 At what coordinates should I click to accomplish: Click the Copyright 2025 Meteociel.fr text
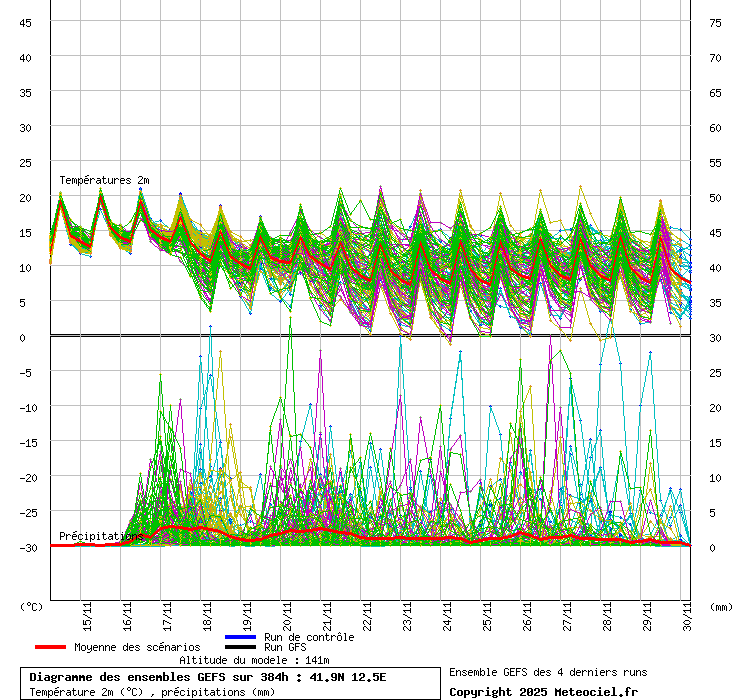click(x=543, y=692)
